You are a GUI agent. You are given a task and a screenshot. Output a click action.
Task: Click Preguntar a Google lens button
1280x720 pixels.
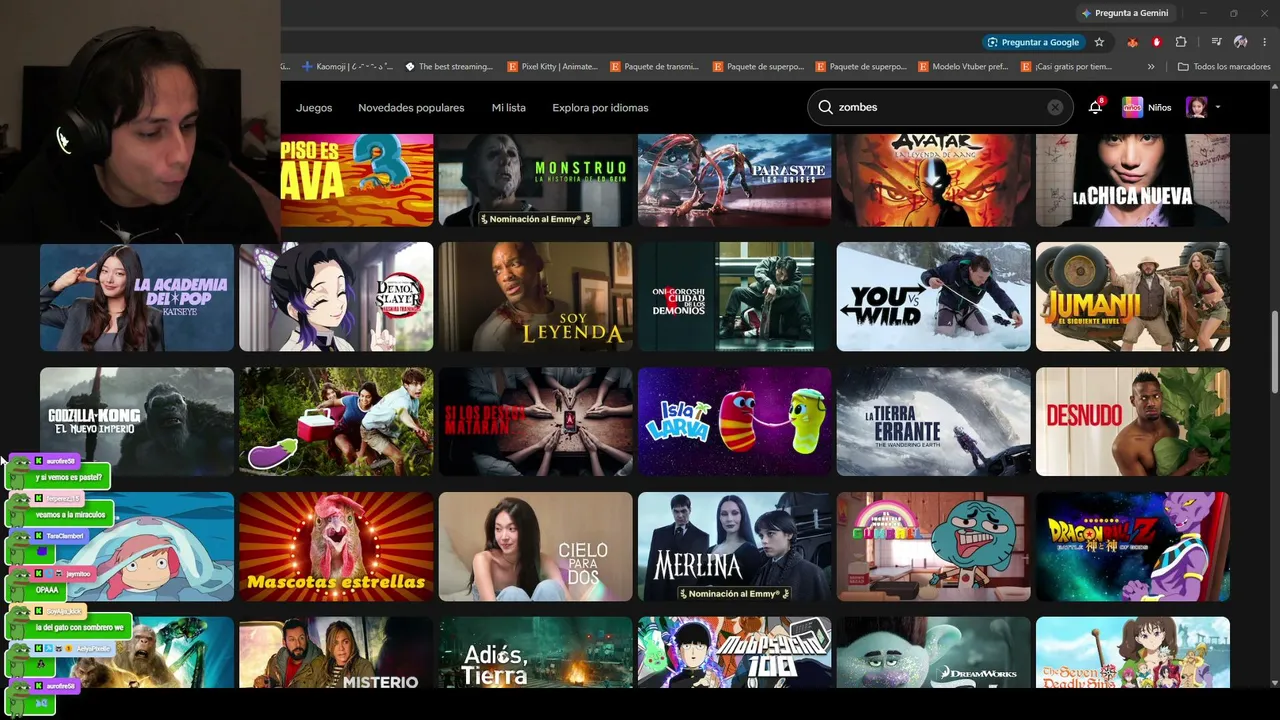(x=1034, y=42)
